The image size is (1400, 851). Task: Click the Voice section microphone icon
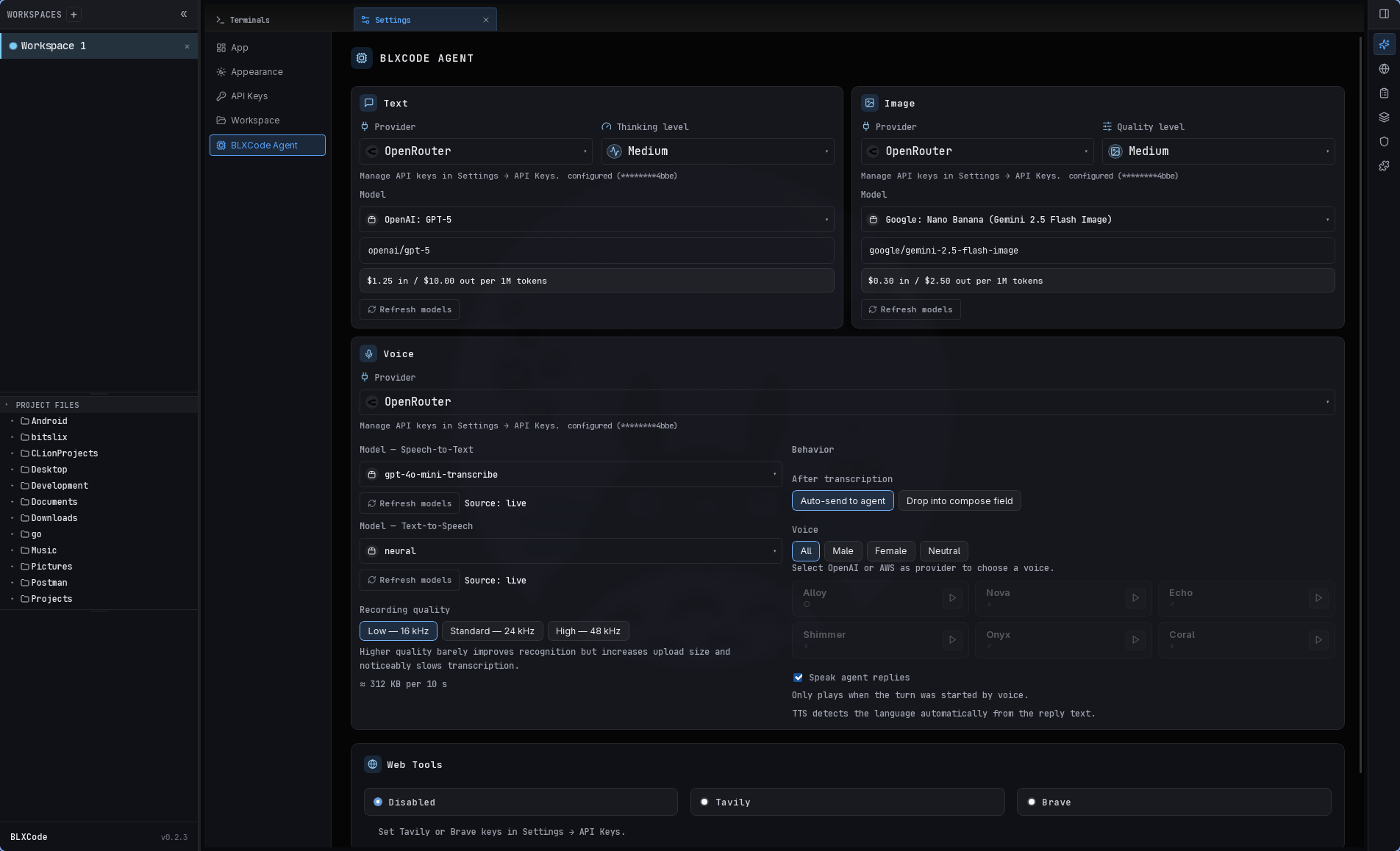click(x=369, y=353)
